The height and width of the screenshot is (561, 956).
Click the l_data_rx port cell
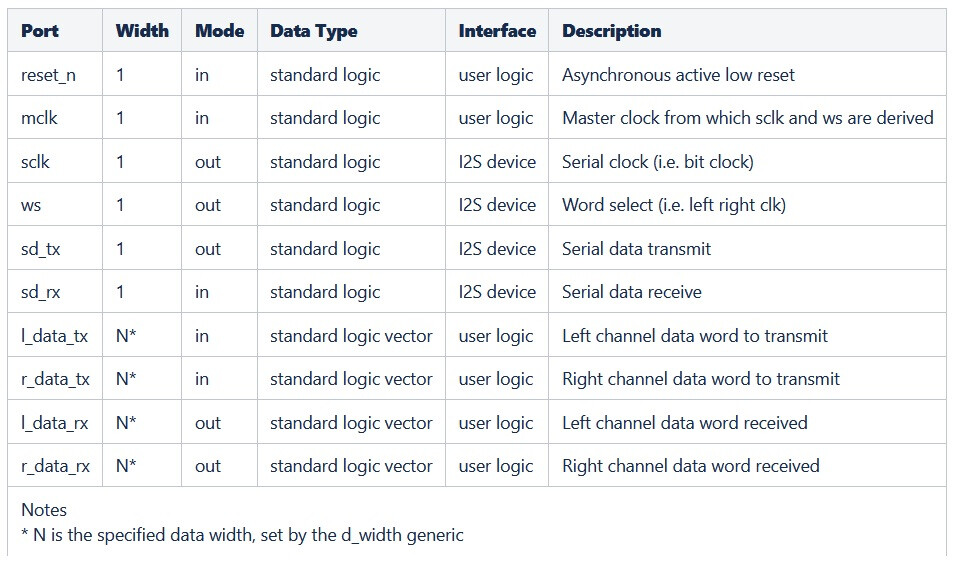pyautogui.click(x=54, y=423)
